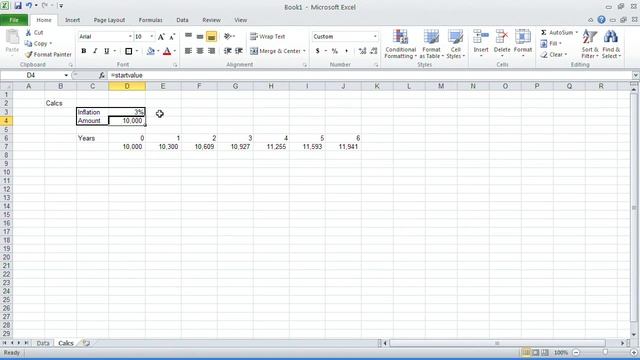
Task: Open Format as Table gallery
Action: click(431, 44)
